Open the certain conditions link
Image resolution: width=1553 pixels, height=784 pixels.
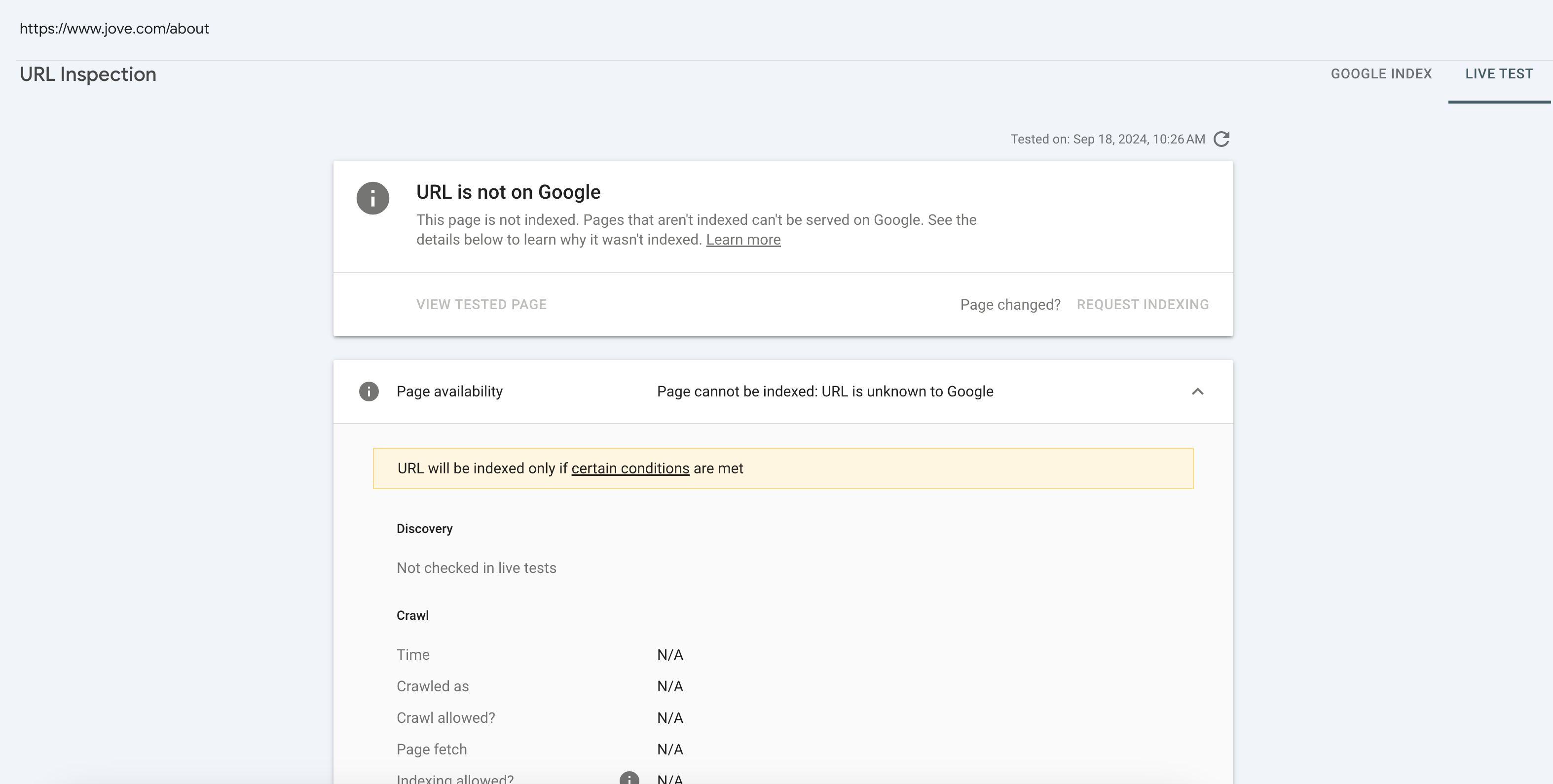click(630, 468)
